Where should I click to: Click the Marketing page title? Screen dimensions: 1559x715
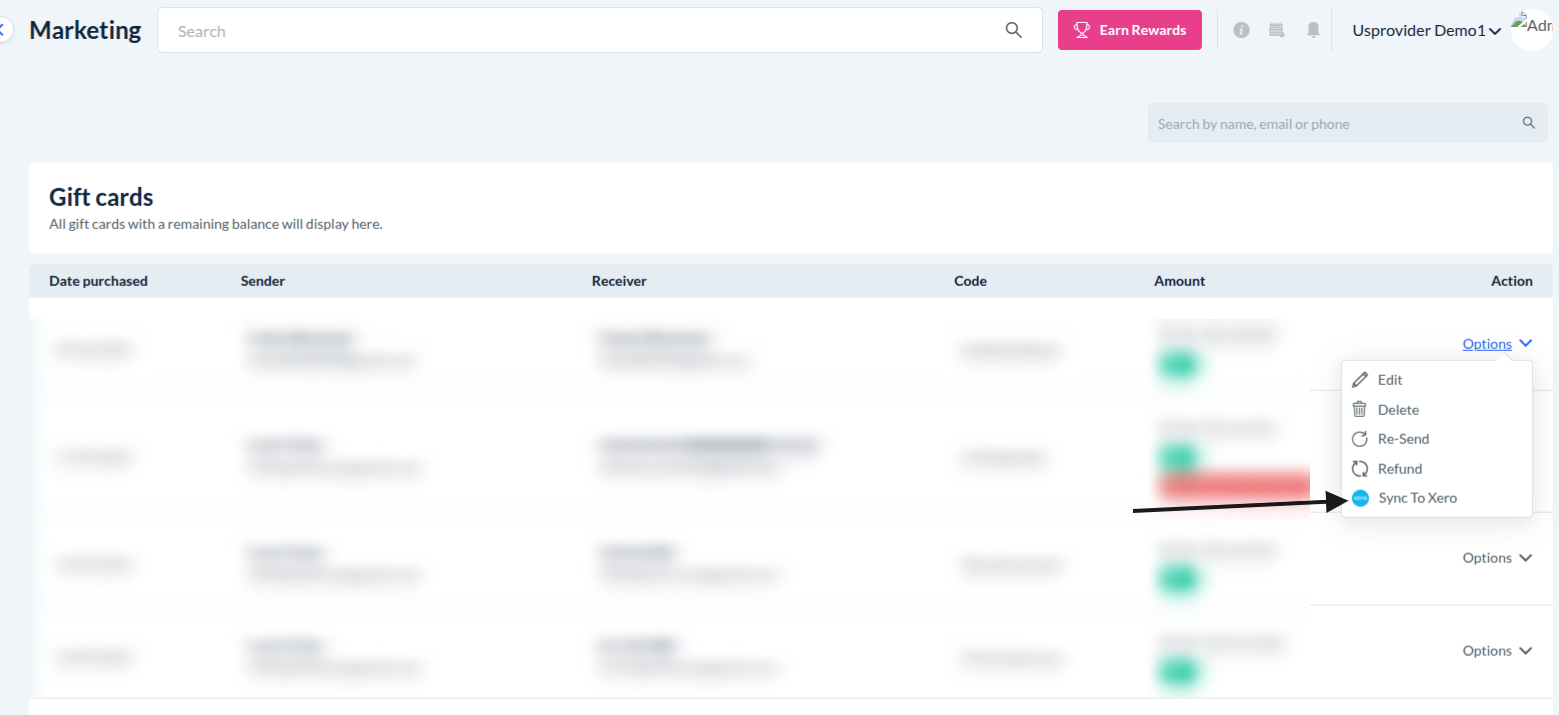click(85, 30)
